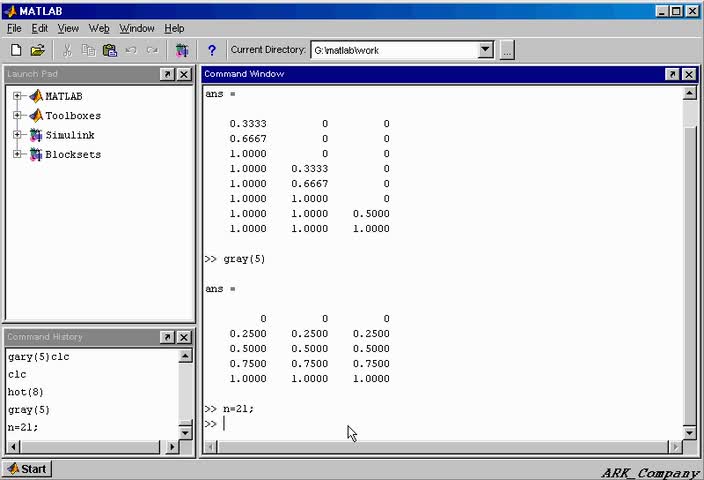Select 'n=21;' in Command History
Viewport: 704px width, 480px height.
click(x=23, y=427)
